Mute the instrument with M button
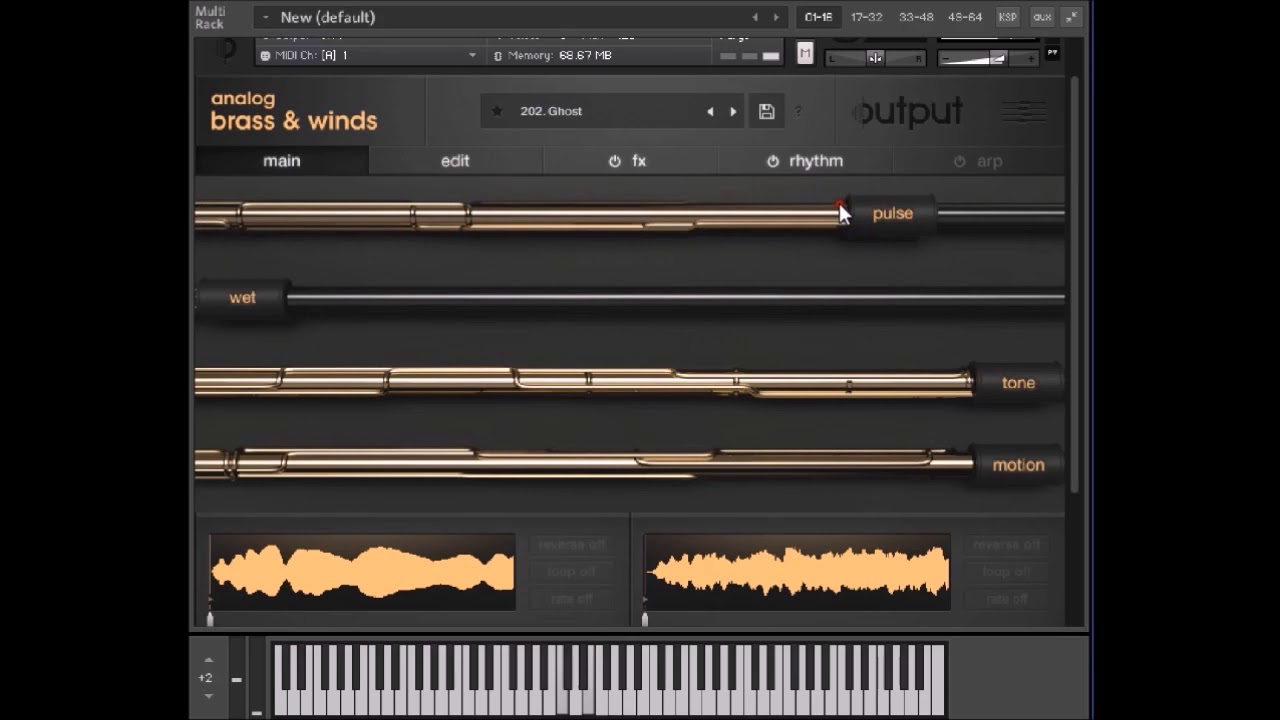Image resolution: width=1280 pixels, height=720 pixels. coord(805,54)
